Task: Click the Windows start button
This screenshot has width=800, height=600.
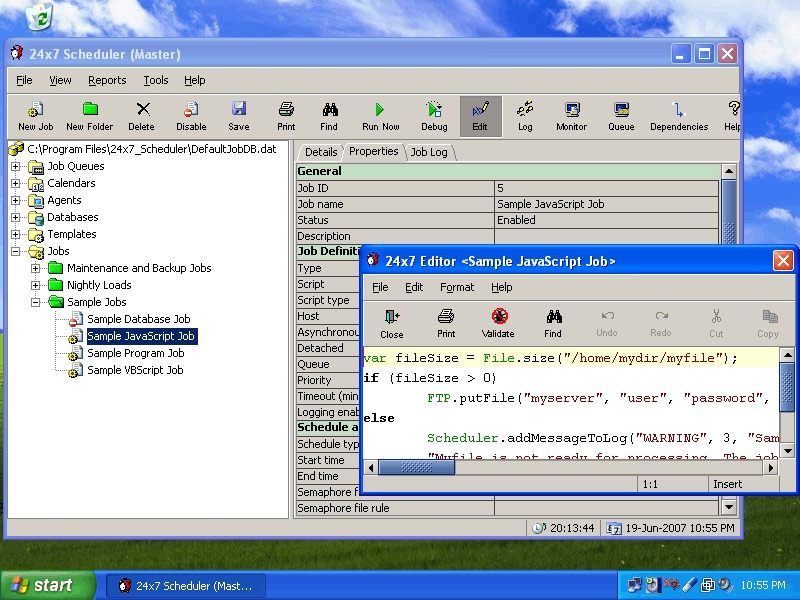Action: pos(47,585)
